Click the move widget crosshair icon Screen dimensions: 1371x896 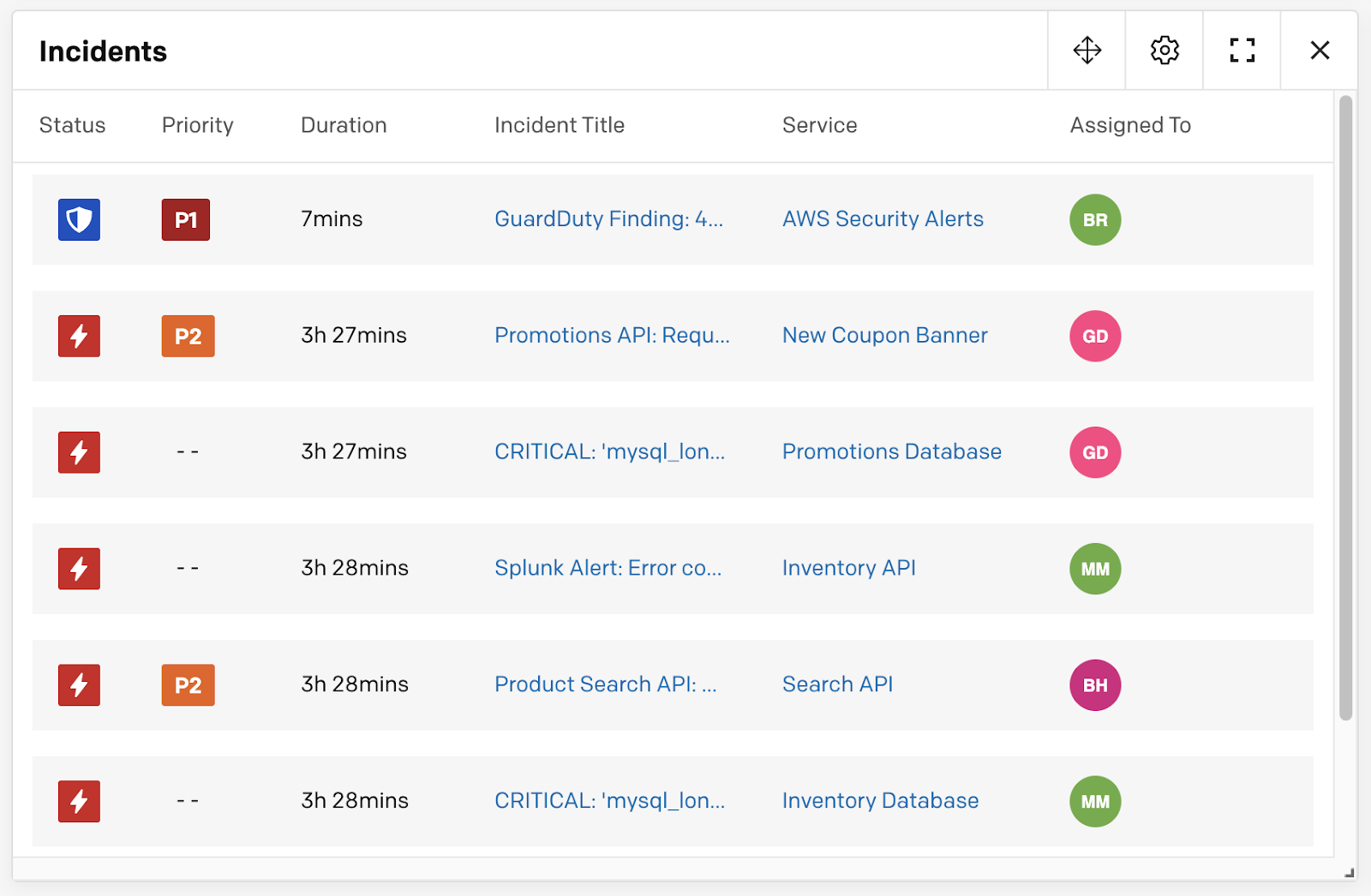pyautogui.click(x=1087, y=51)
